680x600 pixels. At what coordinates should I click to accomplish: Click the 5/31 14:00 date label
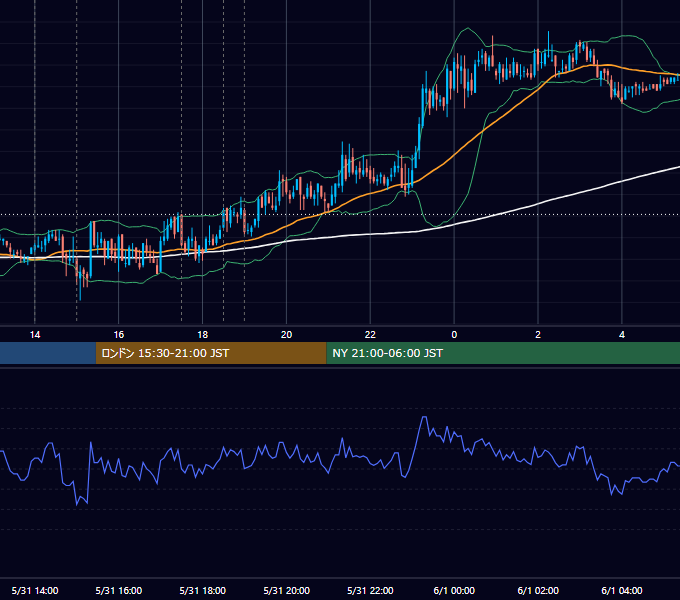(x=35, y=590)
